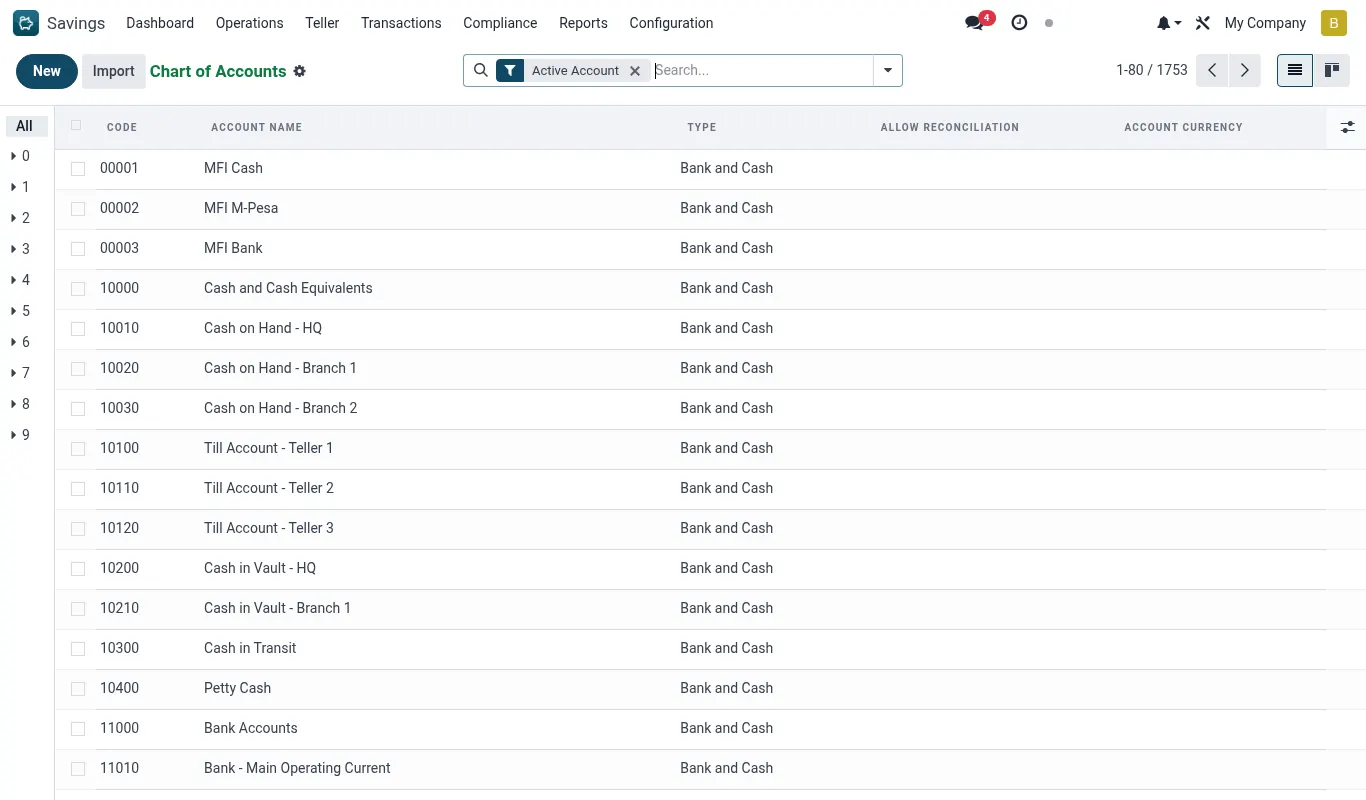
Task: Click the gear icon beside Chart of Accounts
Action: click(x=299, y=71)
